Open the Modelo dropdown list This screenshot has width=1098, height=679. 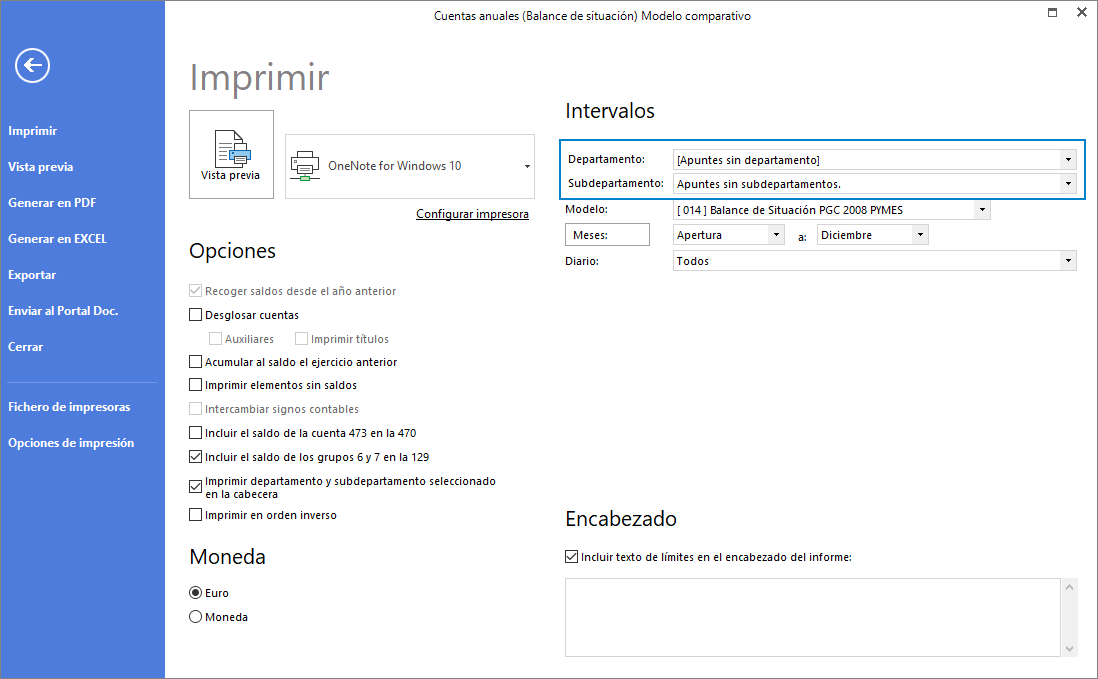(982, 210)
